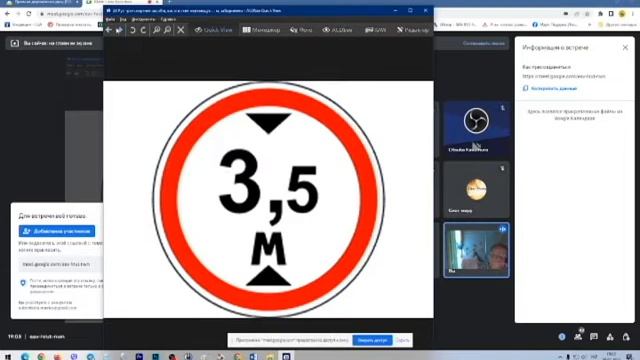Open Chrome extensions puzzle icon
640x360 pixels.
coord(600,13)
